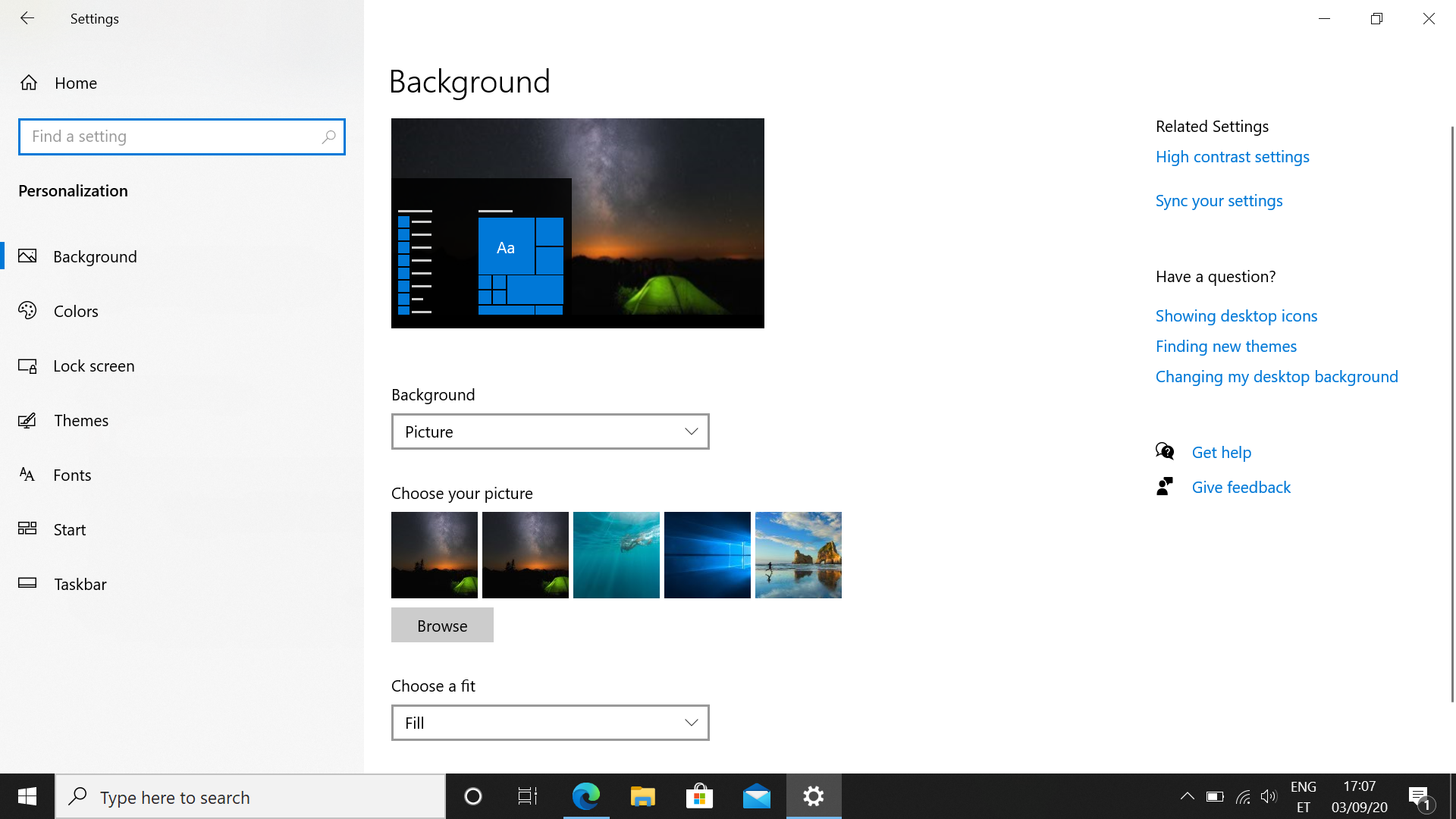1456x819 pixels.
Task: Click the Get help link
Action: coord(1221,453)
